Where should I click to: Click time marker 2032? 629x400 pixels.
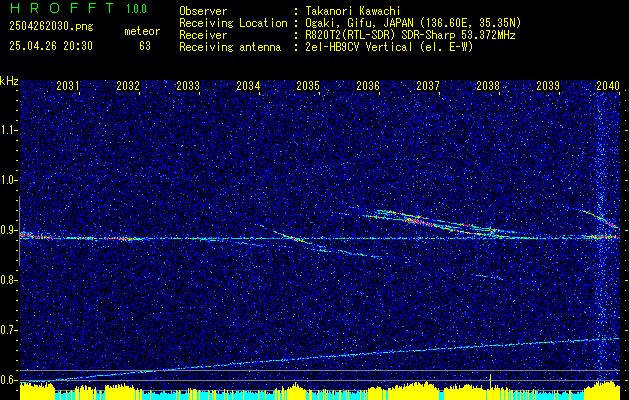pyautogui.click(x=128, y=85)
